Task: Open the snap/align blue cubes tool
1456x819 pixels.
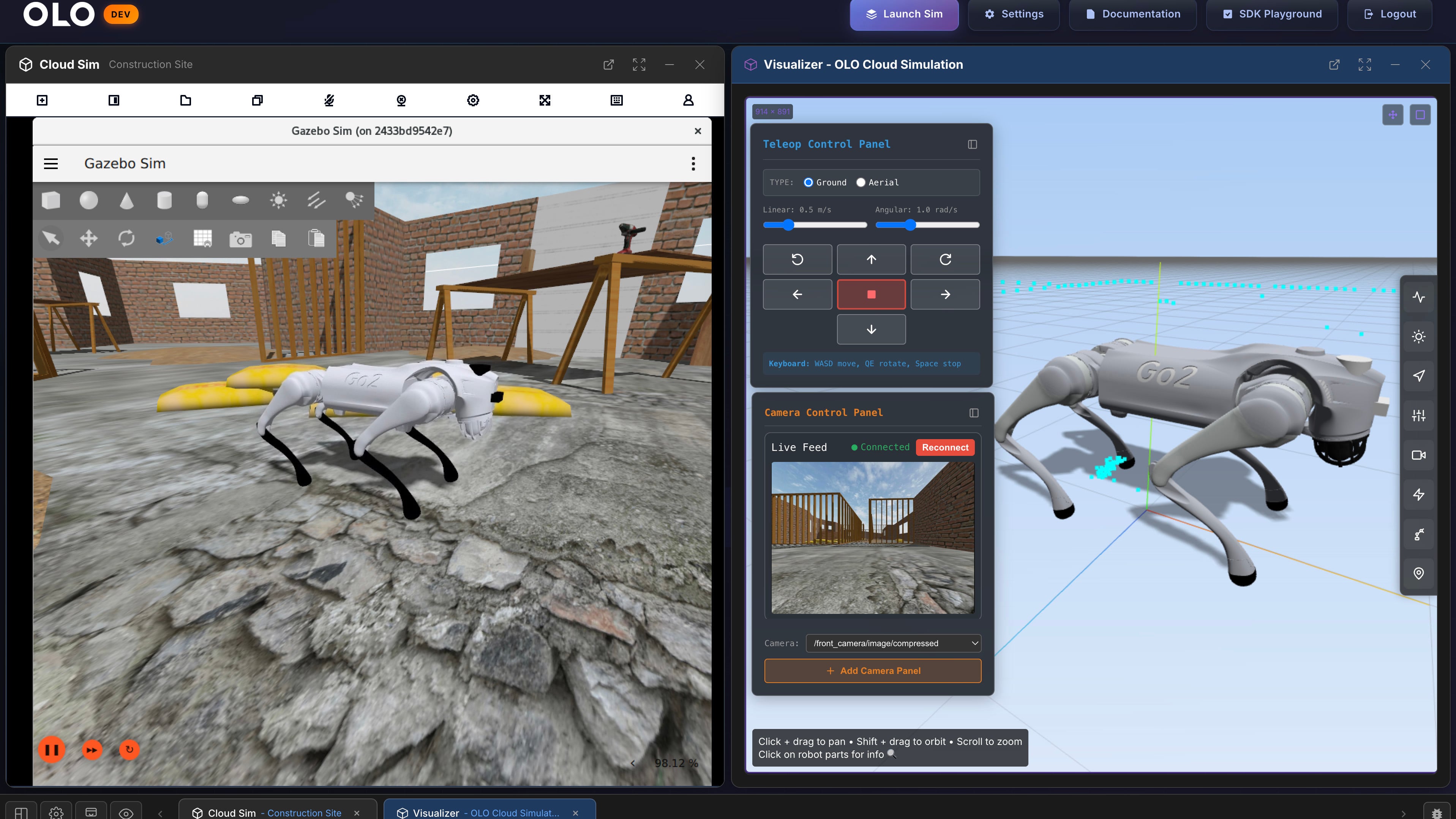Action: pos(164,238)
